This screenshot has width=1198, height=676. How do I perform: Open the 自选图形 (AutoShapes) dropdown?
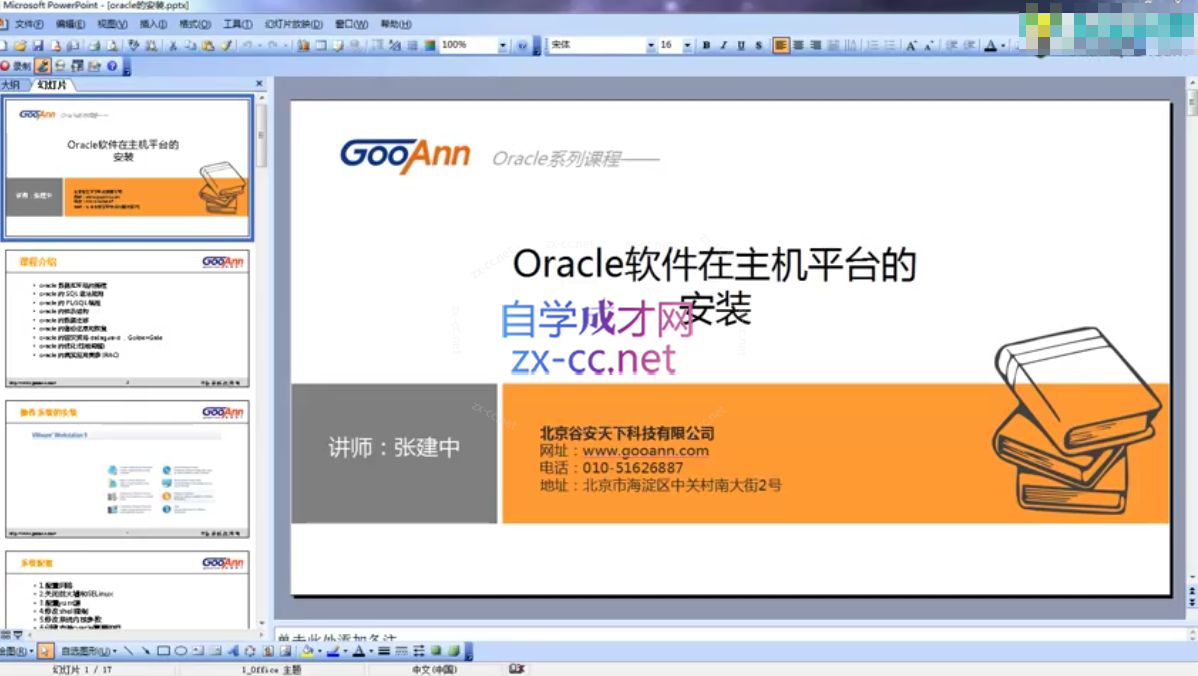[89, 651]
